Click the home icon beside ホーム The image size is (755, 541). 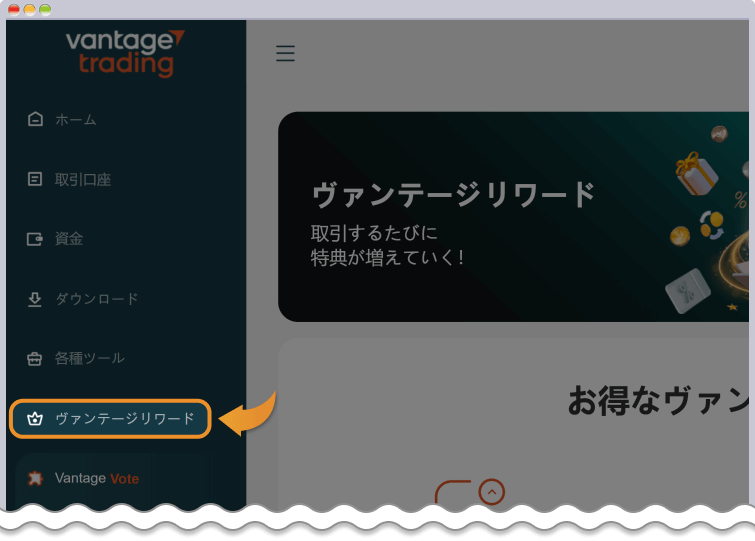coord(35,119)
